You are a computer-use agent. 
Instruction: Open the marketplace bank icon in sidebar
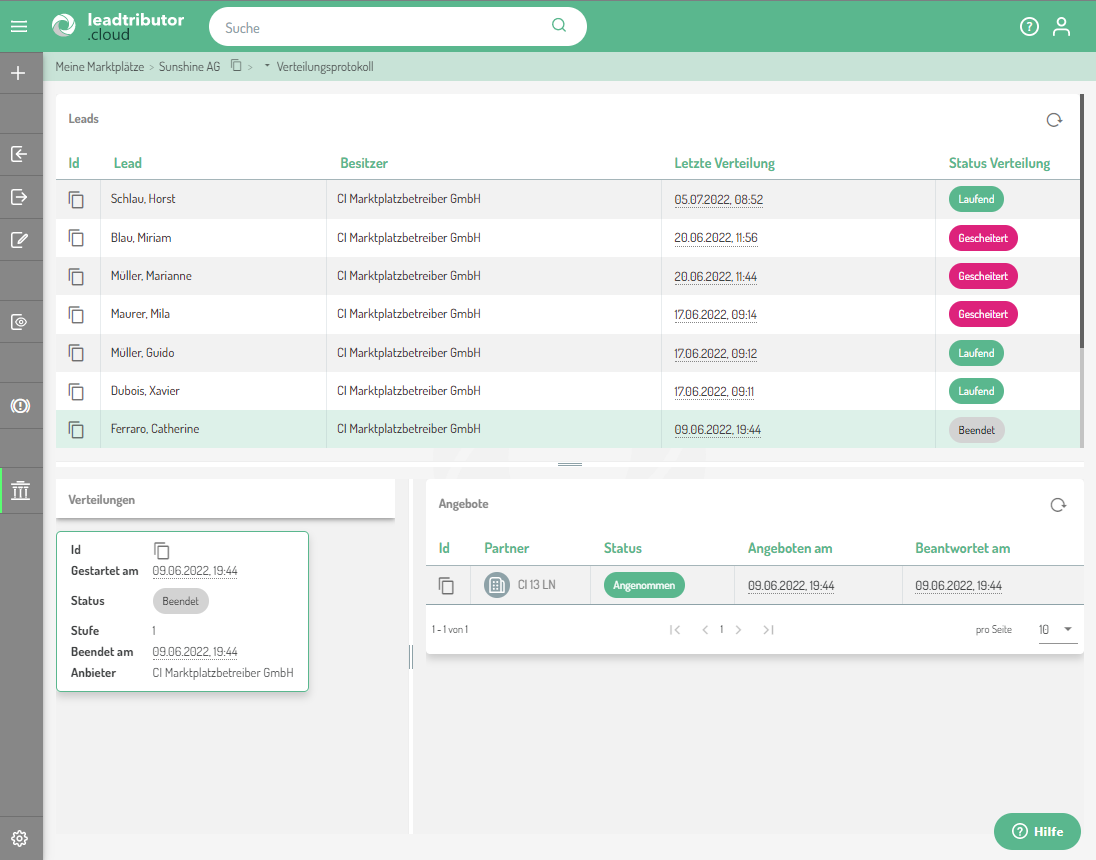coord(20,490)
